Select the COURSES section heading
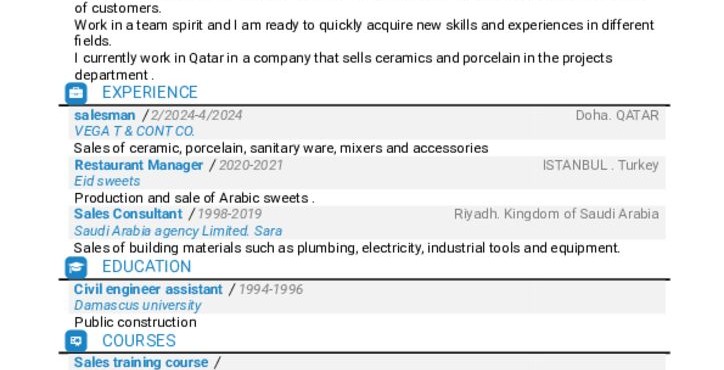724x370 pixels. pos(139,340)
